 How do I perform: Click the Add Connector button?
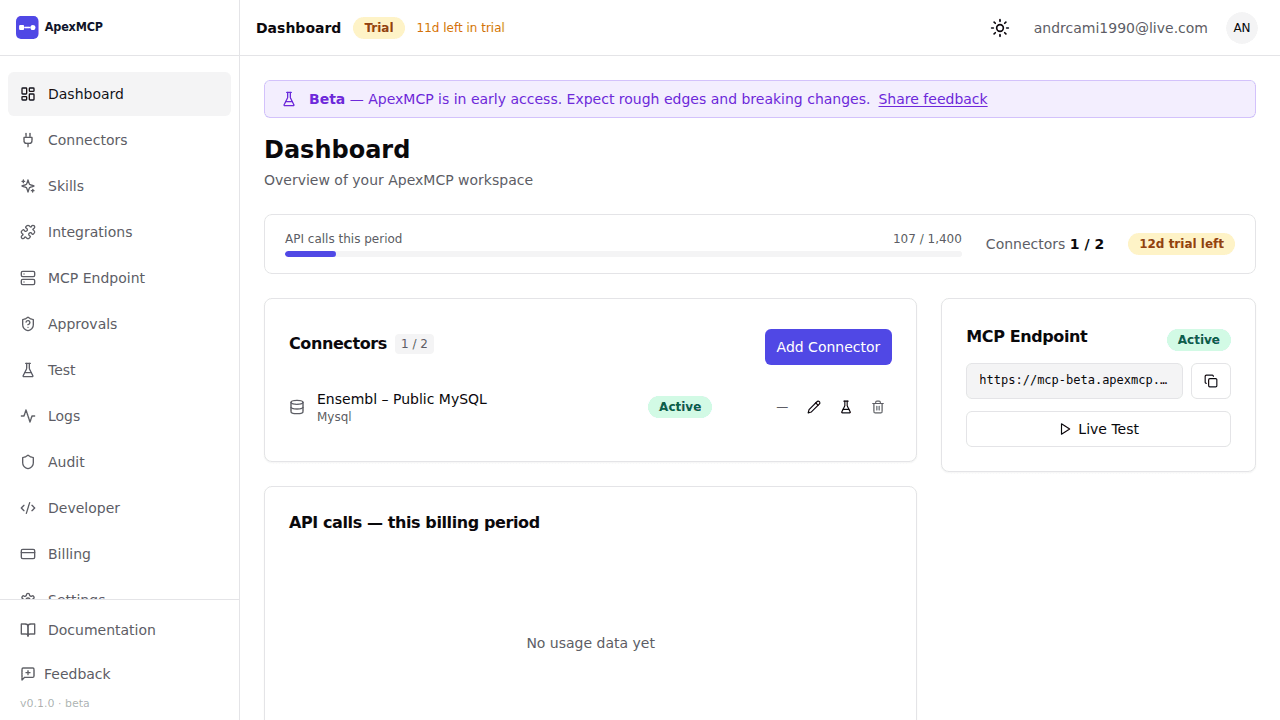pos(828,347)
